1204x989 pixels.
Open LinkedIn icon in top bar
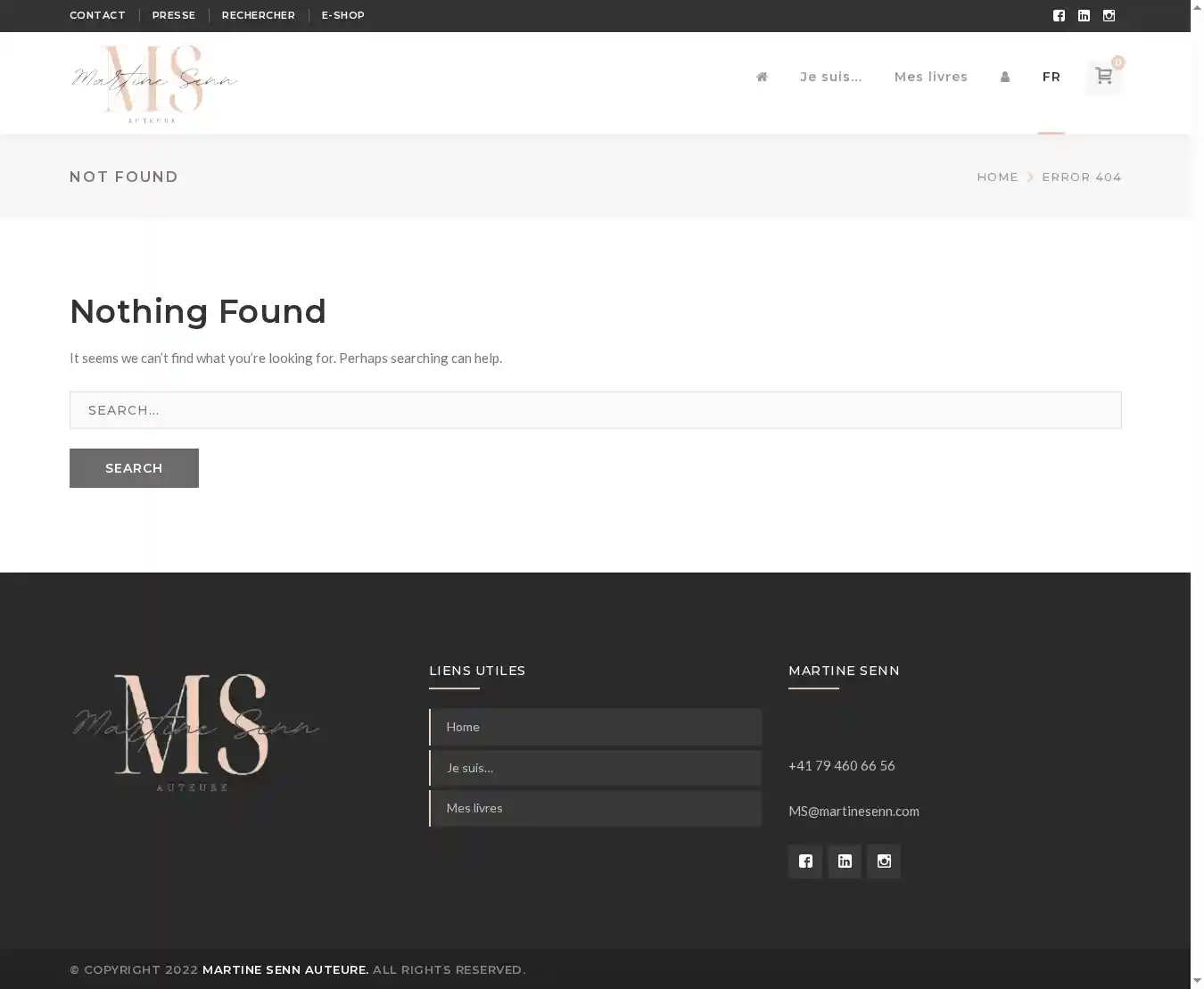point(1084,15)
